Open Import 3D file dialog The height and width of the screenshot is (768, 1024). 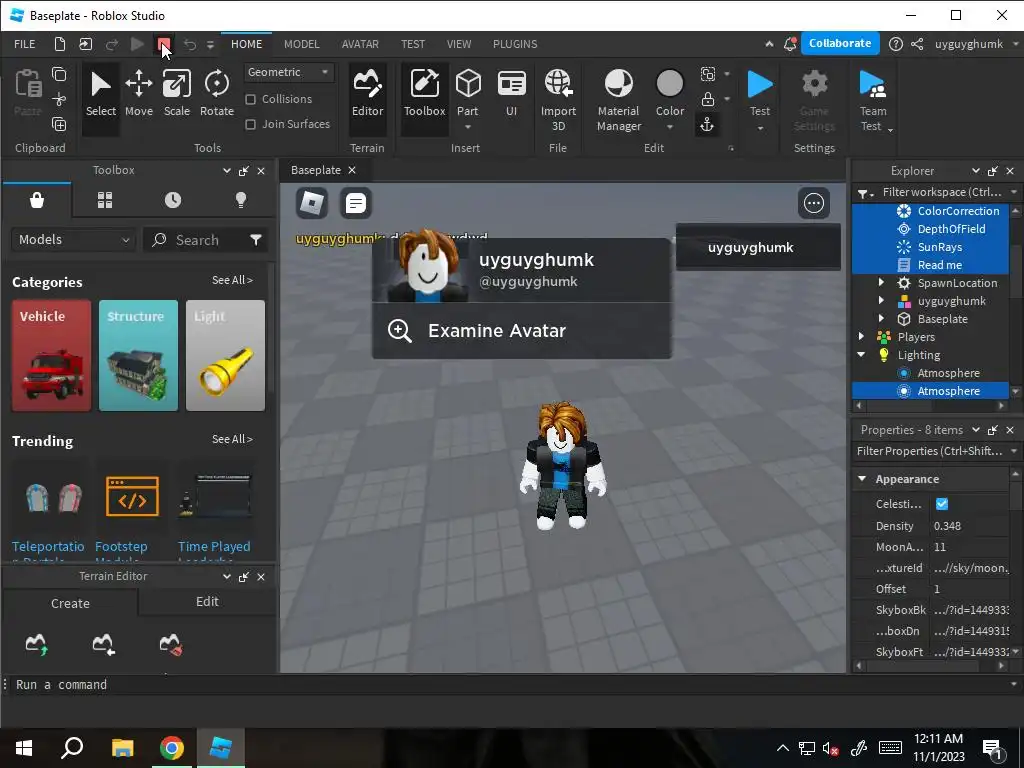tap(558, 100)
